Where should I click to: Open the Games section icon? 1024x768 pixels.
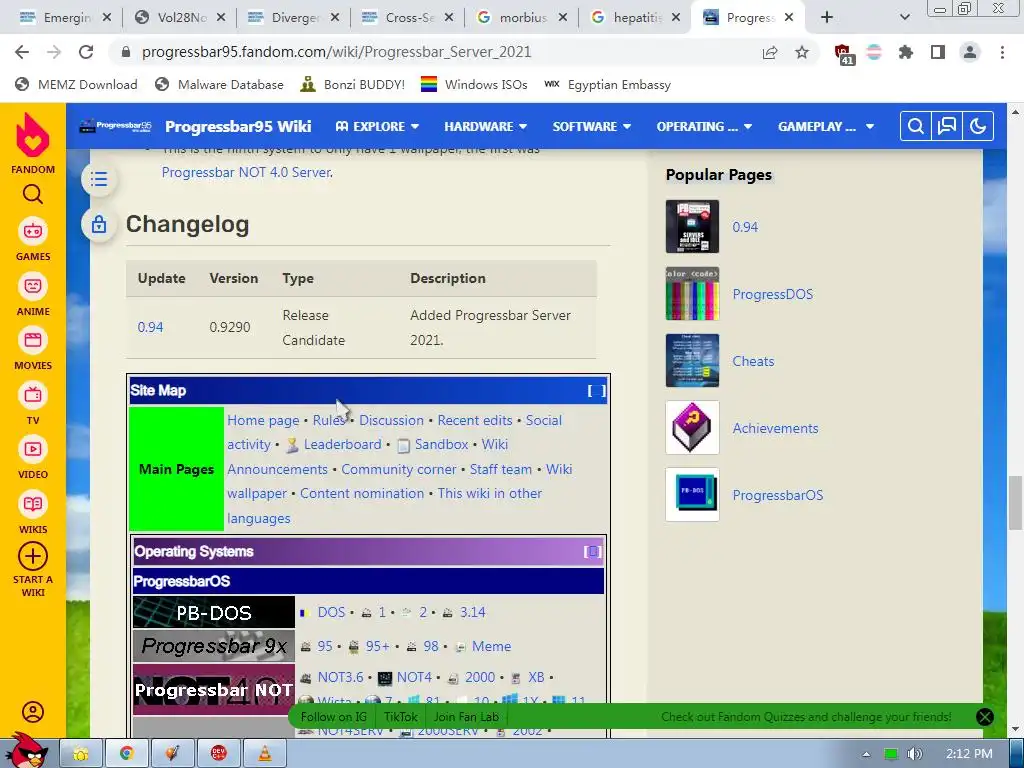33,231
